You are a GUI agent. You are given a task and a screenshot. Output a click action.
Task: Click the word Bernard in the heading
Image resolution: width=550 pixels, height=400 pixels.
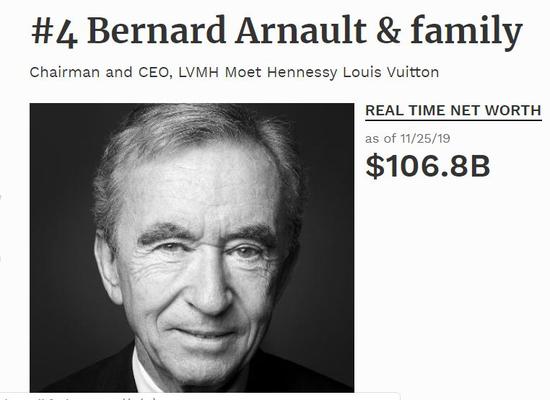tap(156, 31)
